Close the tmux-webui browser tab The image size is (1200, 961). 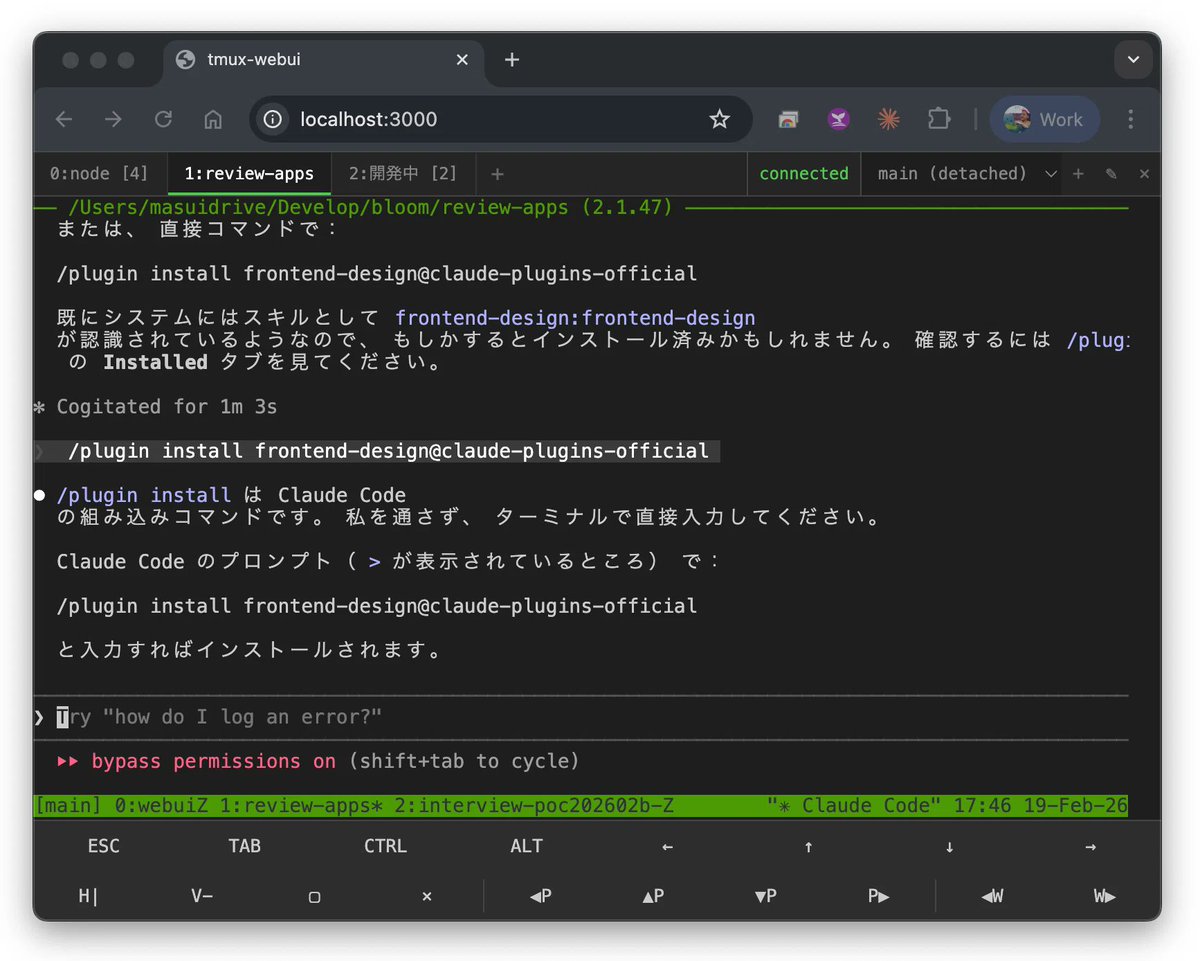462,60
